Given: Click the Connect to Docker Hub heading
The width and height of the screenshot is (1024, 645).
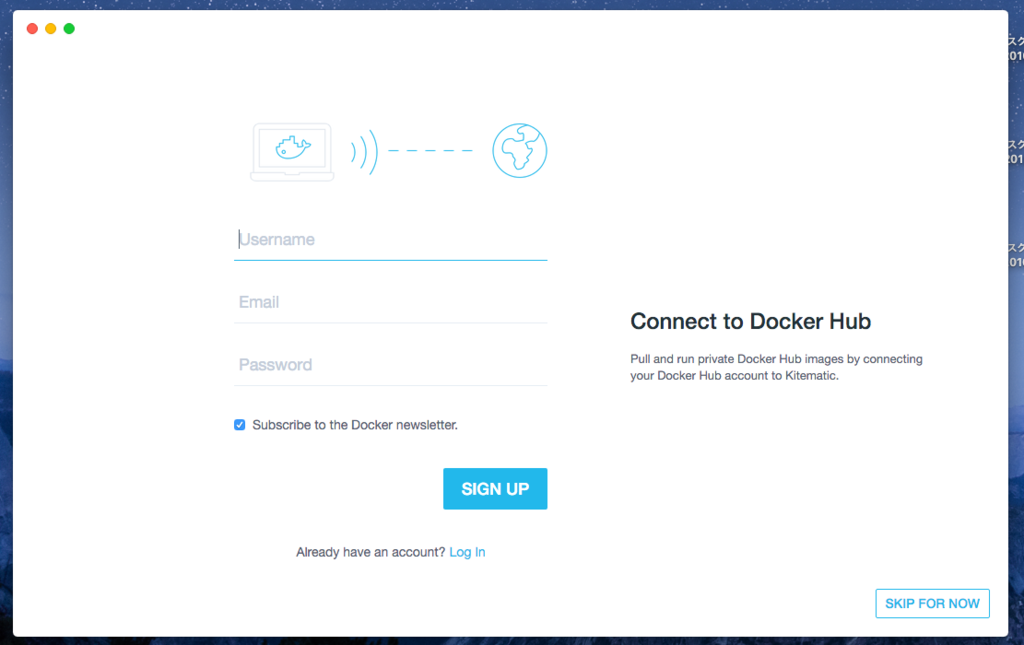Looking at the screenshot, I should click(750, 321).
